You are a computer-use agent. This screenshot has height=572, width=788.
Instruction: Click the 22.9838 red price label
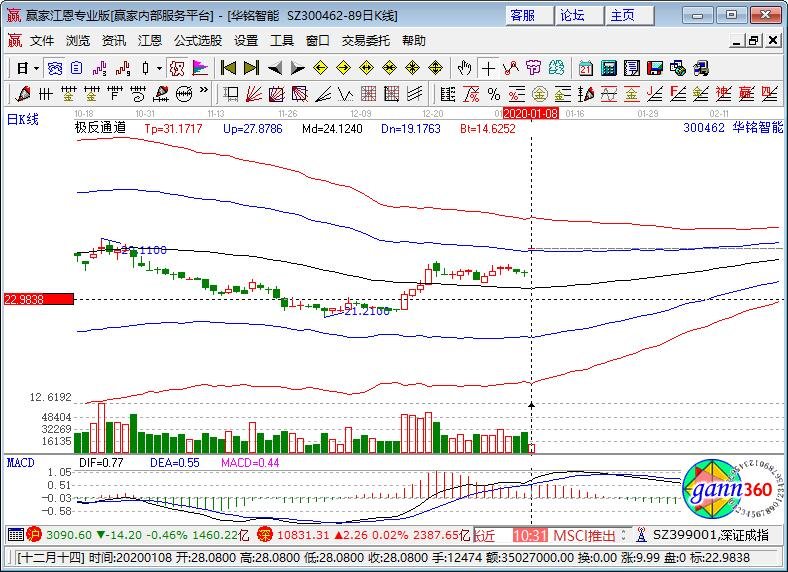coord(39,300)
